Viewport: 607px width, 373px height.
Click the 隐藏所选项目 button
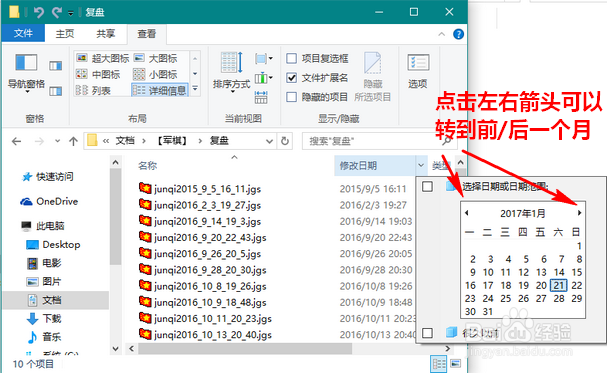[372, 77]
